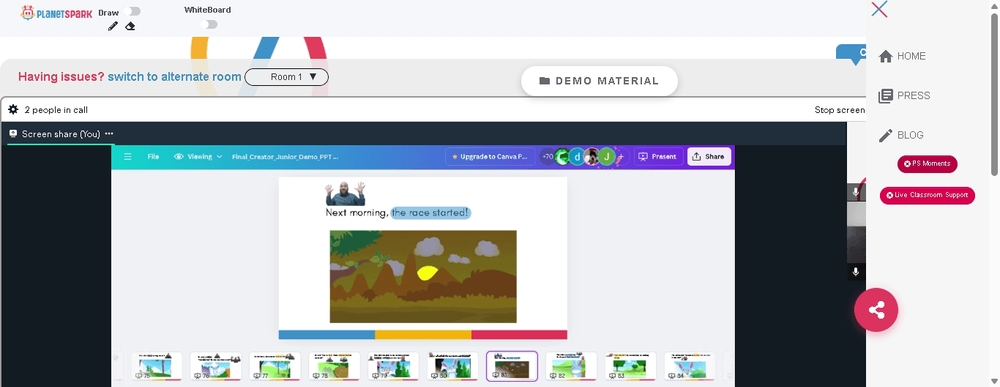Close the side menu with X
This screenshot has width=1000, height=387.
click(x=879, y=9)
